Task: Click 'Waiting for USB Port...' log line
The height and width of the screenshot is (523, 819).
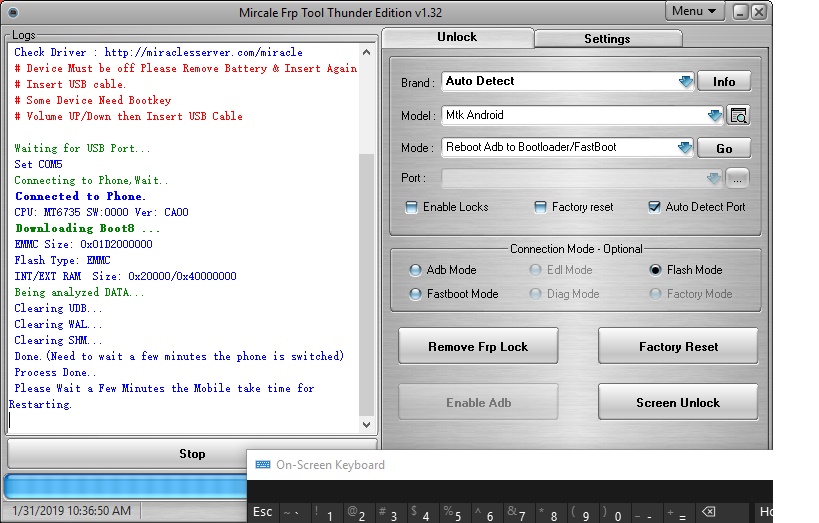Action: 82,148
